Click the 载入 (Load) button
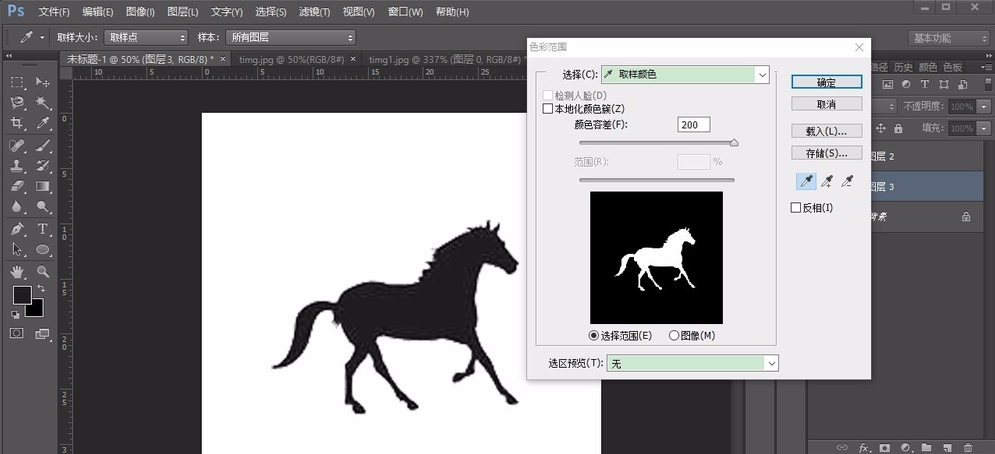Image resolution: width=995 pixels, height=454 pixels. coord(826,131)
